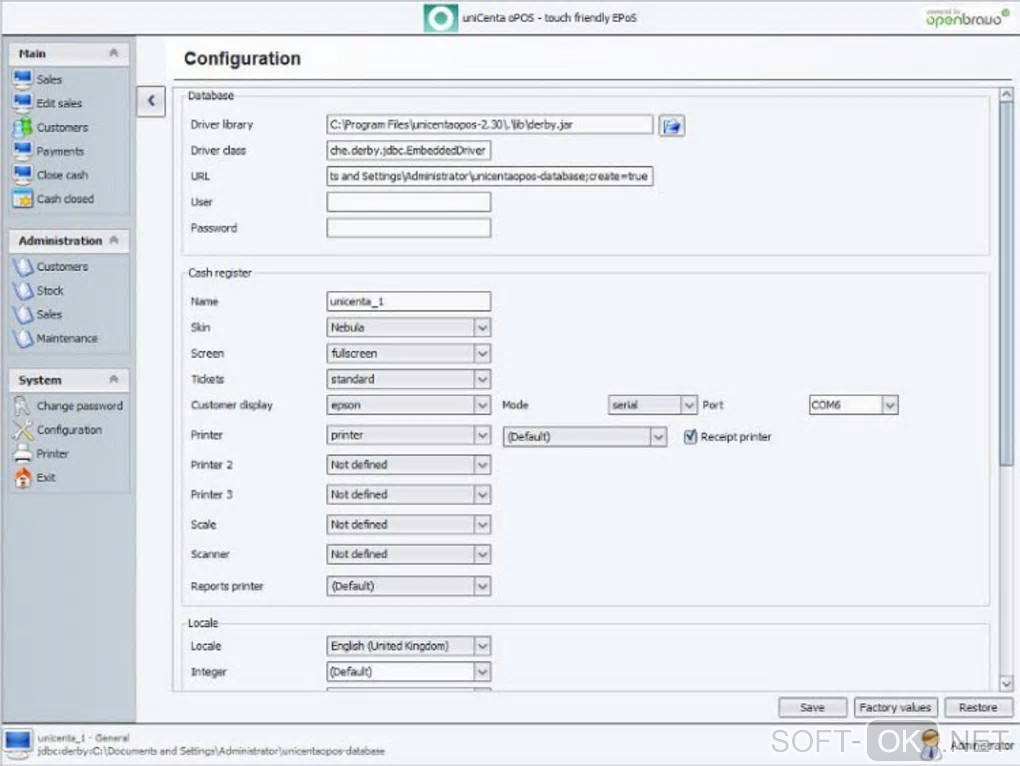Click database User field
Viewport: 1020px width, 766px height.
pos(409,202)
